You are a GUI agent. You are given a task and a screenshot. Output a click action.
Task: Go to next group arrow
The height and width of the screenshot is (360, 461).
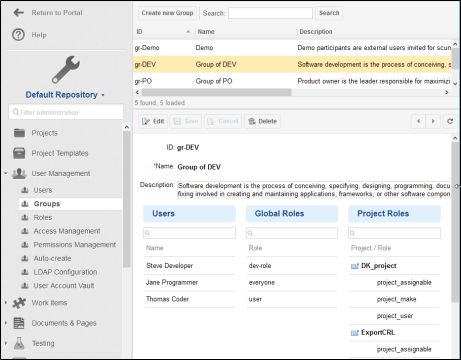[x=433, y=121]
